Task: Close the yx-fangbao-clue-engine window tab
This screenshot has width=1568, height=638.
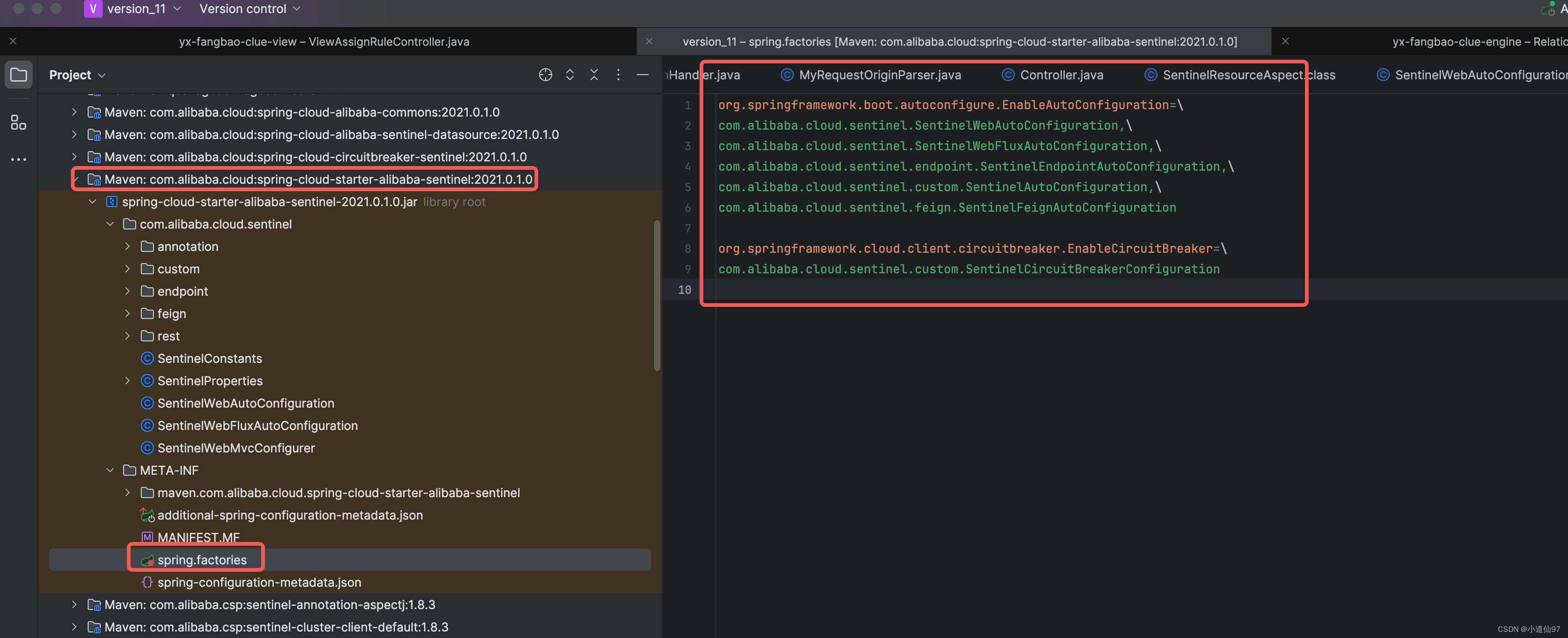Action: point(1285,42)
